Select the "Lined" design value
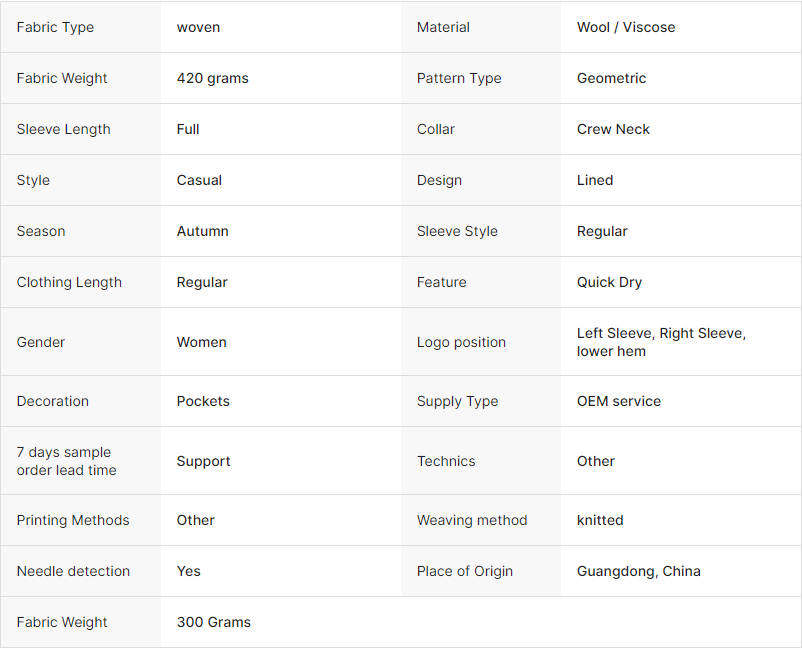Viewport: 802px width, 648px height. pos(595,180)
